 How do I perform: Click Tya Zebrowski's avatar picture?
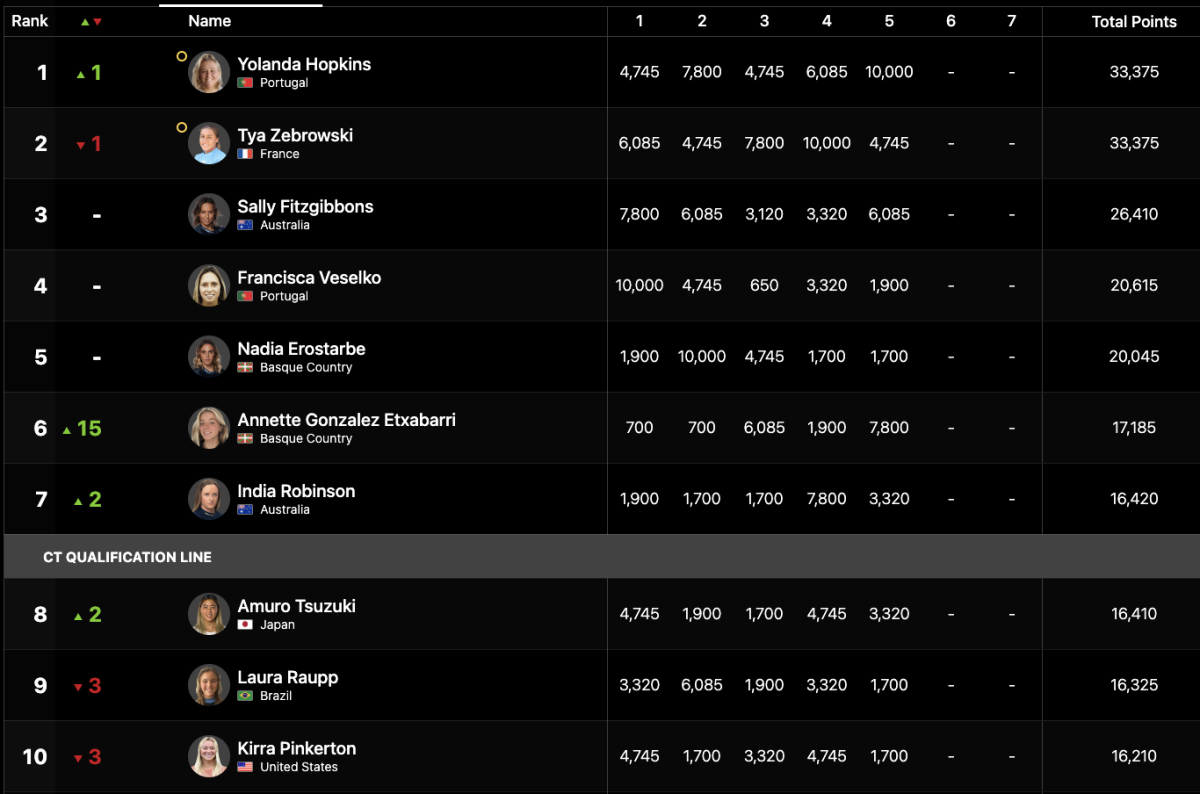coord(209,143)
